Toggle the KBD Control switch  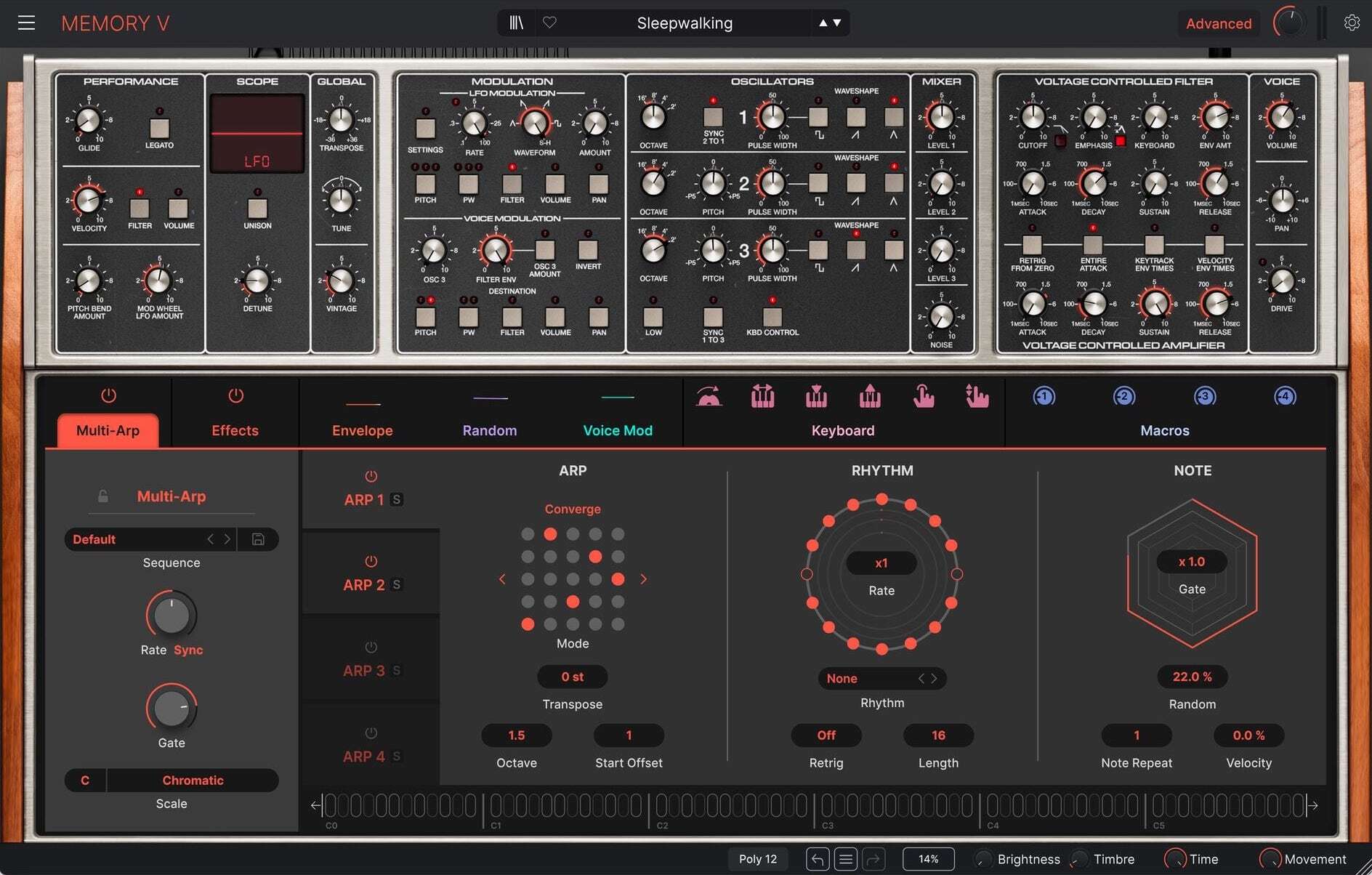tap(772, 316)
